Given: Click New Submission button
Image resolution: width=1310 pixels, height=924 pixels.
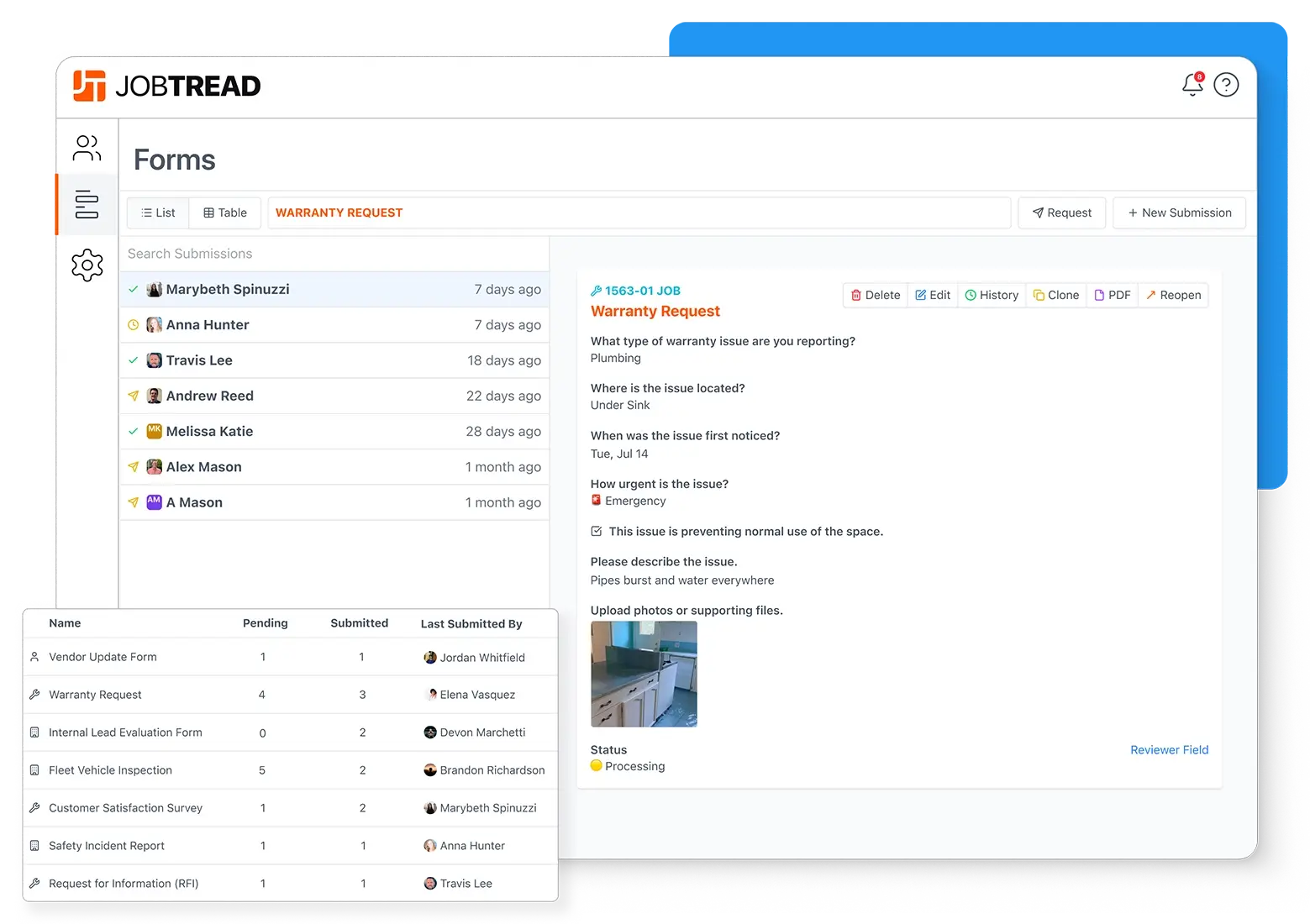Looking at the screenshot, I should (1180, 213).
